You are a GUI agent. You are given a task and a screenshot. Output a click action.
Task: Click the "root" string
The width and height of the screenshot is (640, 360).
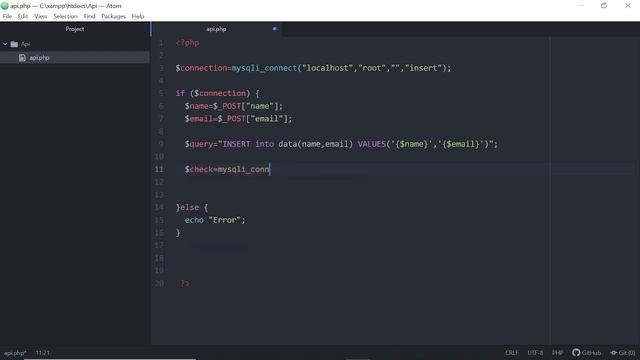tap(372, 68)
